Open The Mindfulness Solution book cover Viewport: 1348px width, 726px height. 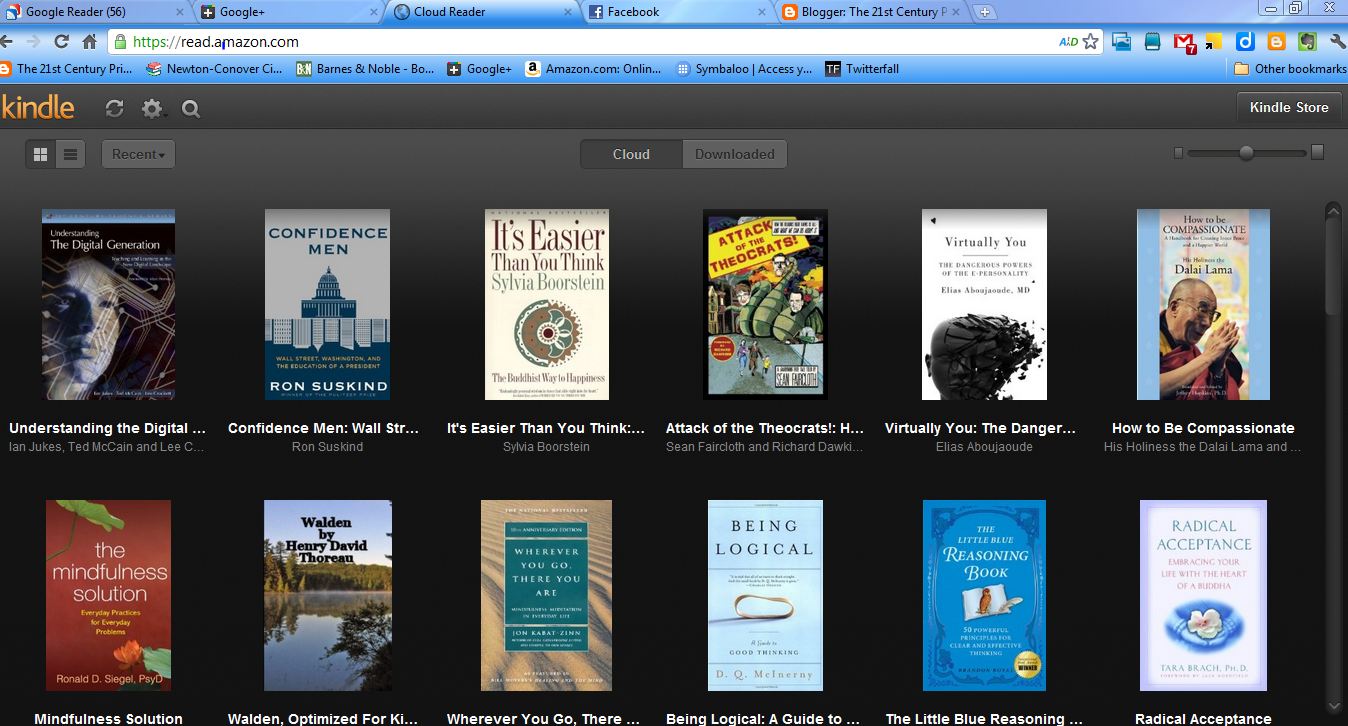pos(108,595)
